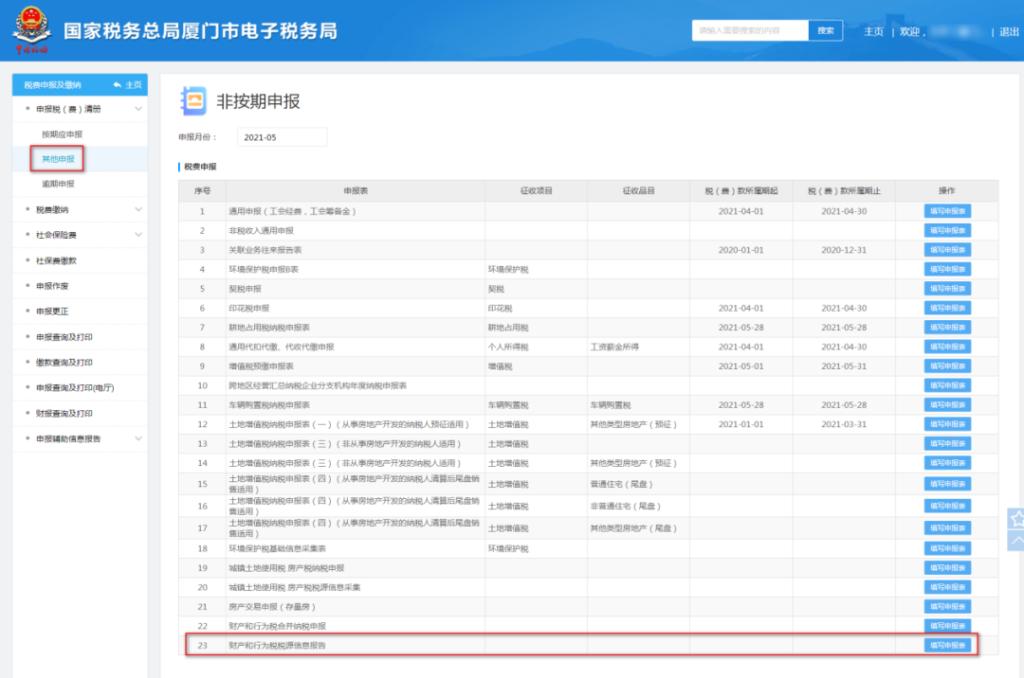Image resolution: width=1024 pixels, height=678 pixels.
Task: Expand the 税费缴纳 sidebar menu
Action: [x=139, y=209]
